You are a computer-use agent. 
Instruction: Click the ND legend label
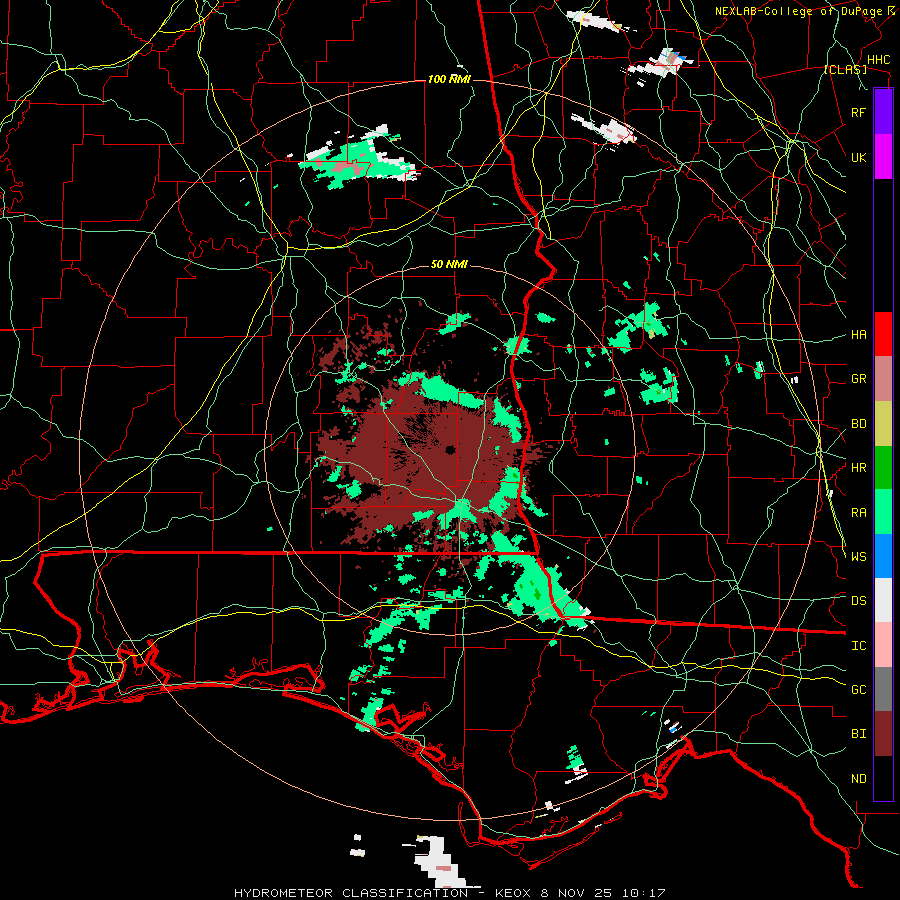click(859, 779)
